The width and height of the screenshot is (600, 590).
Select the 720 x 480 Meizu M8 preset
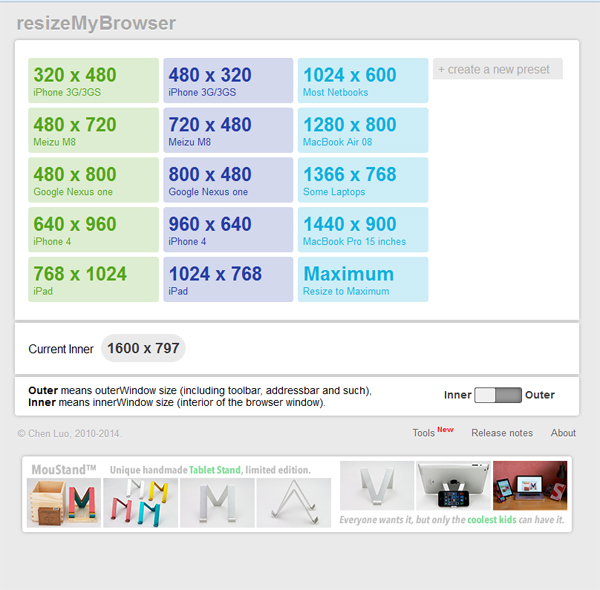coord(228,130)
